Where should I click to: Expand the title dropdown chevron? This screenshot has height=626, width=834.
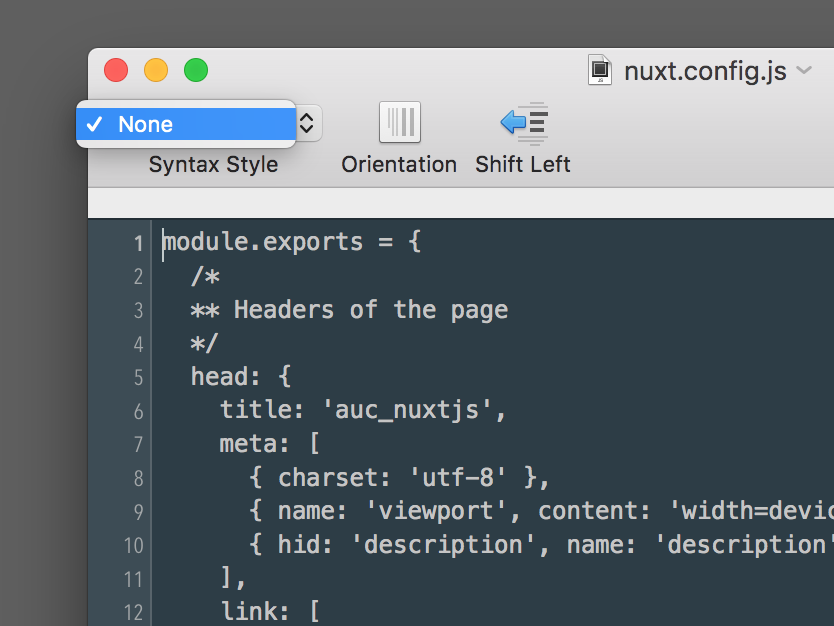[x=804, y=70]
